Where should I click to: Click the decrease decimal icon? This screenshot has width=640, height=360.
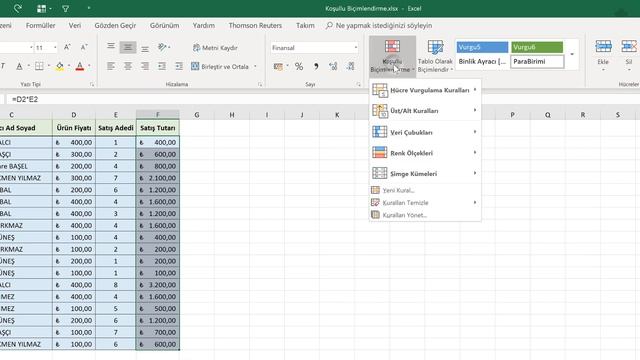[350, 66]
